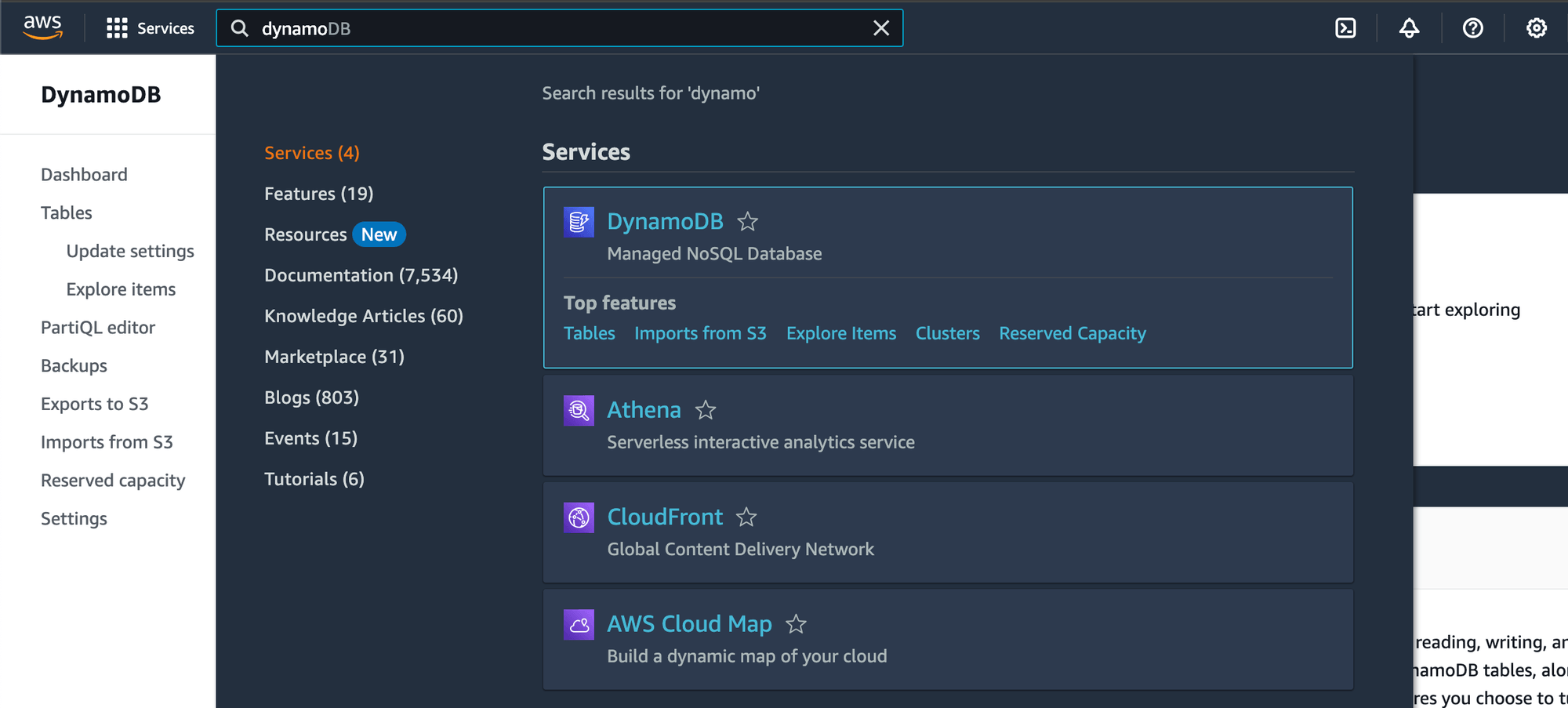
Task: Open the notifications bell icon
Action: pyautogui.click(x=1409, y=28)
